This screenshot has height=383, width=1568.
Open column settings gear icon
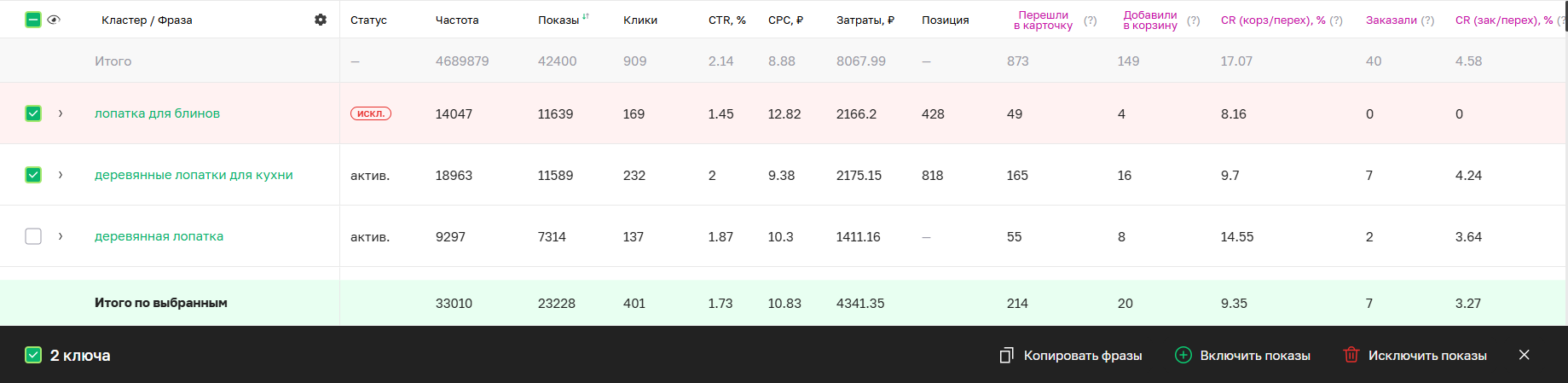tap(321, 20)
